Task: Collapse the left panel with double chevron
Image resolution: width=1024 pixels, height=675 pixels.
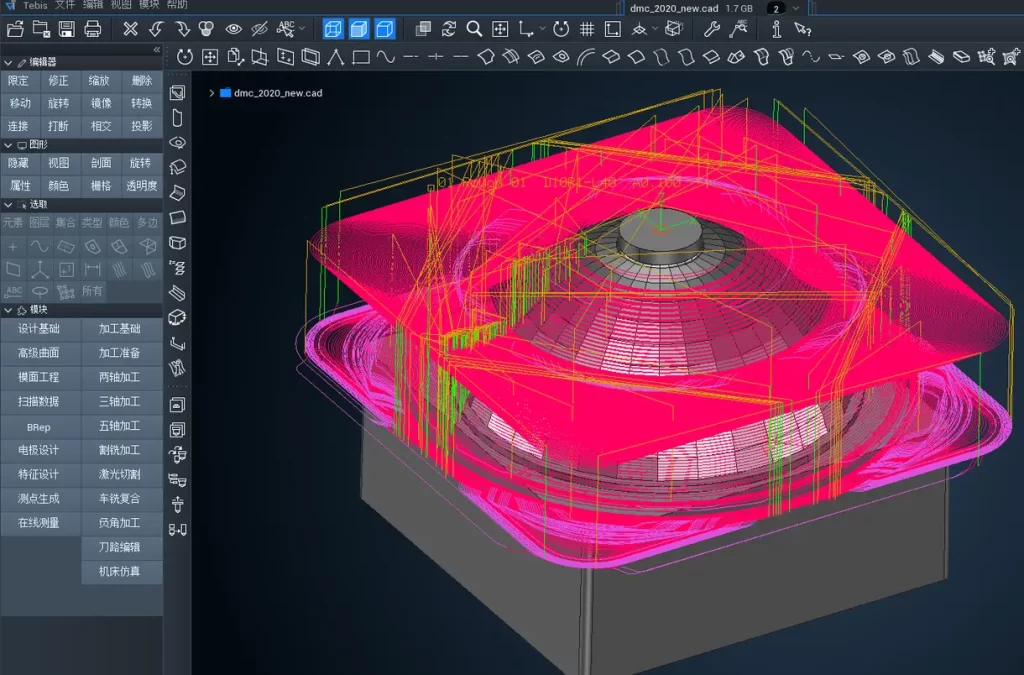Action: point(157,50)
